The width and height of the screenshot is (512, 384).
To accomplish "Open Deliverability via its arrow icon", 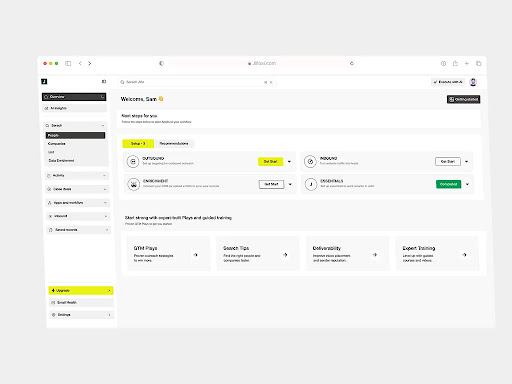I will tap(375, 255).
